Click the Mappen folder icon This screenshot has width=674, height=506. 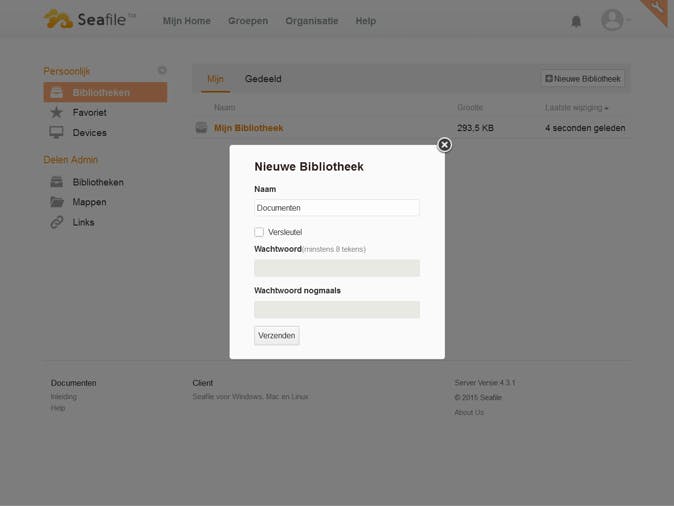pyautogui.click(x=56, y=202)
